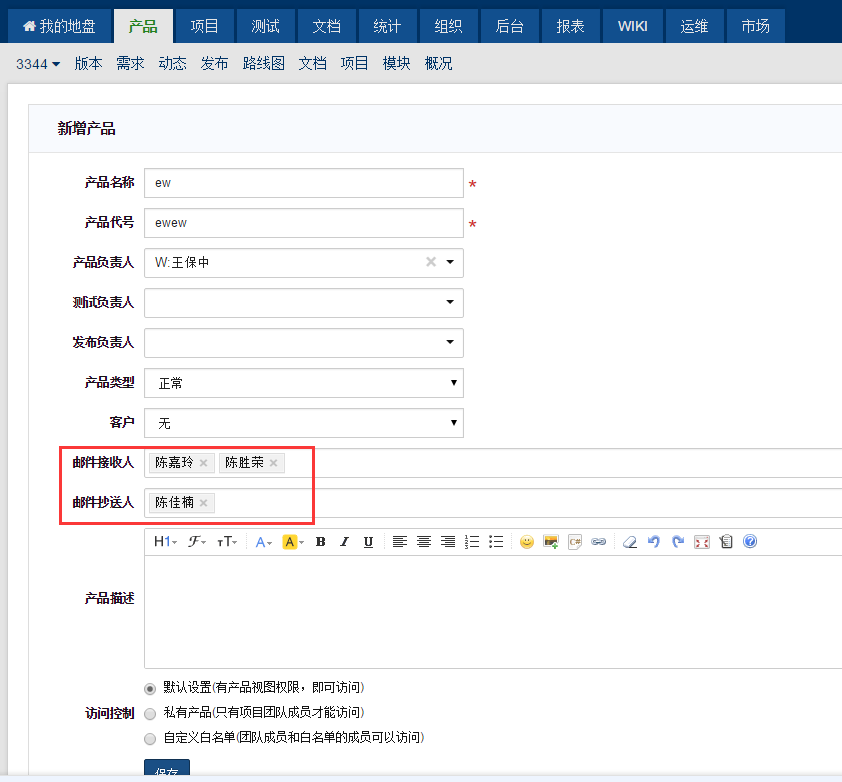The image size is (842, 782).
Task: Open 需求 submenu link
Action: pos(130,63)
